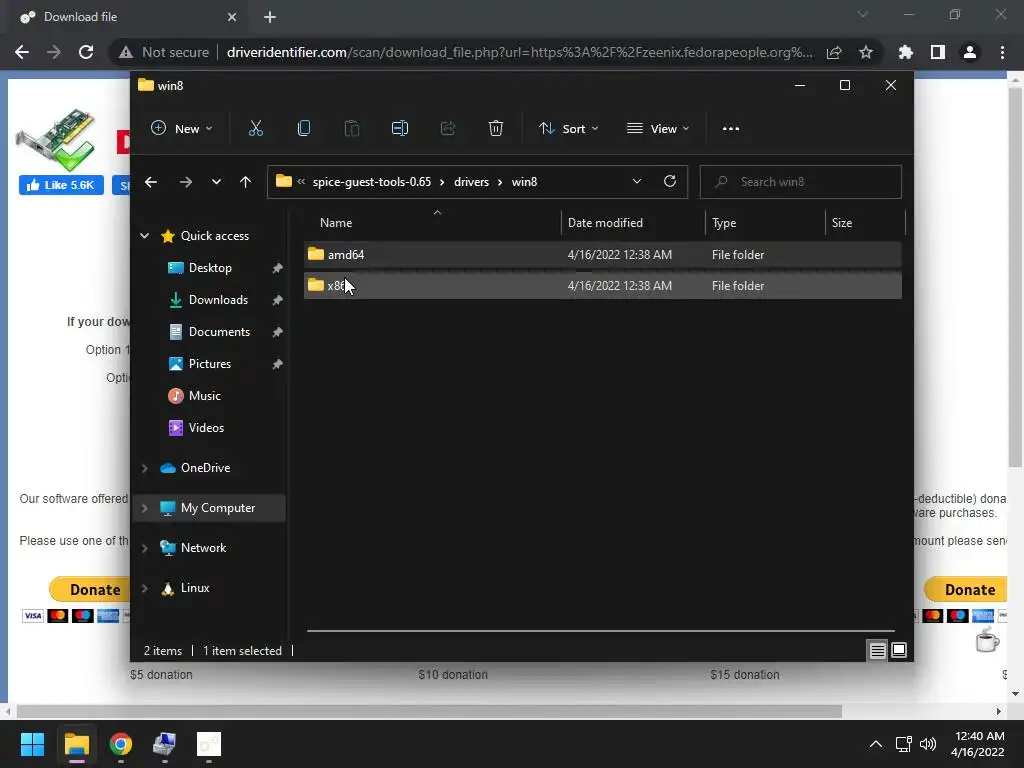The width and height of the screenshot is (1024, 768).
Task: Bookmark this page with star icon
Action: click(866, 52)
